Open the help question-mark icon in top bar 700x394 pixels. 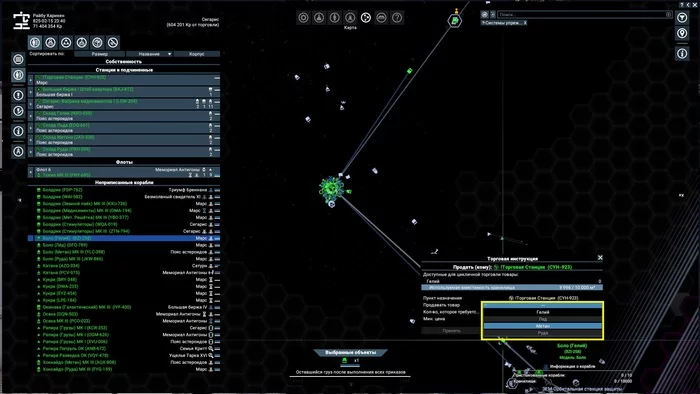397,18
